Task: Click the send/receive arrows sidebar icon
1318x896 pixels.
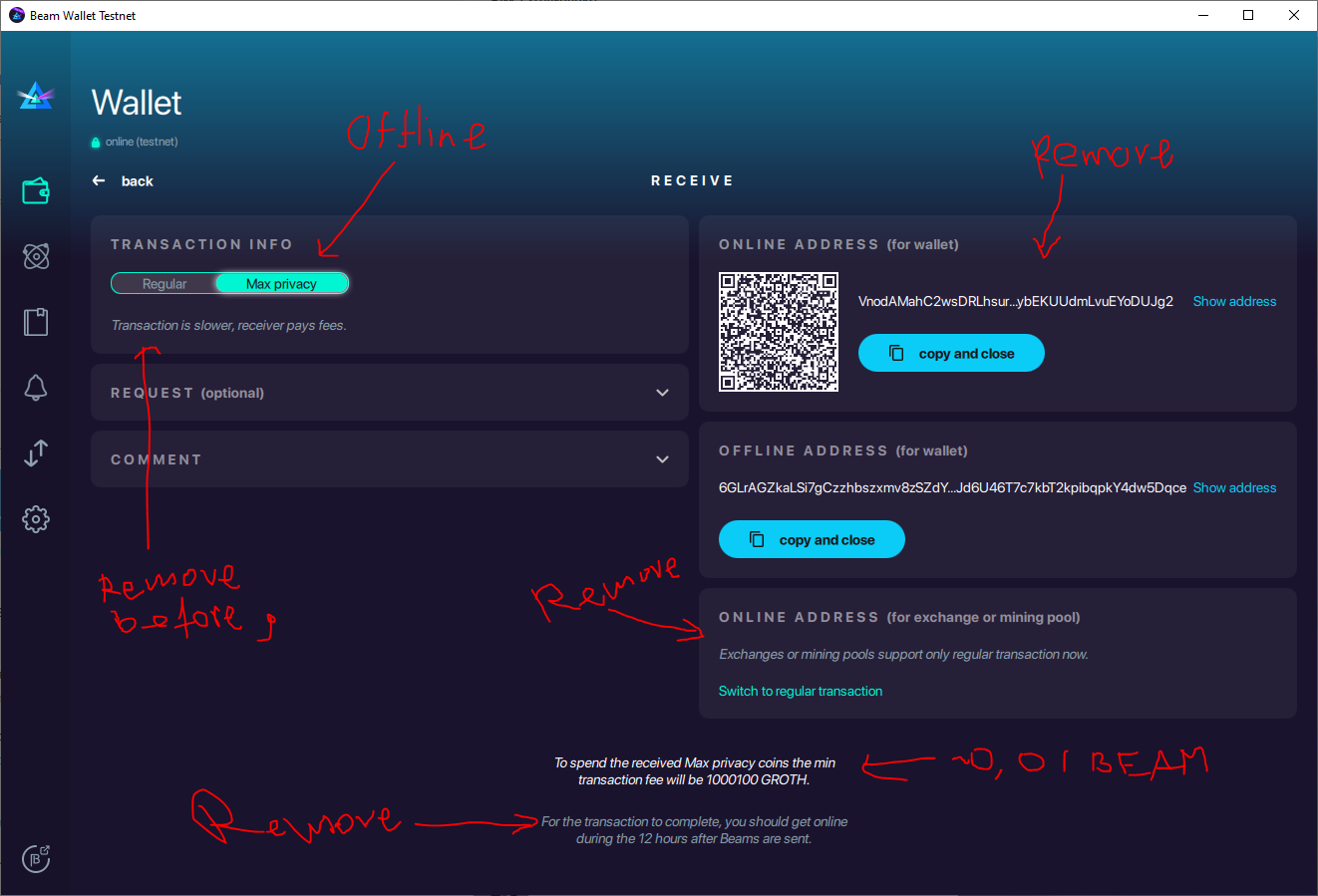Action: point(36,453)
